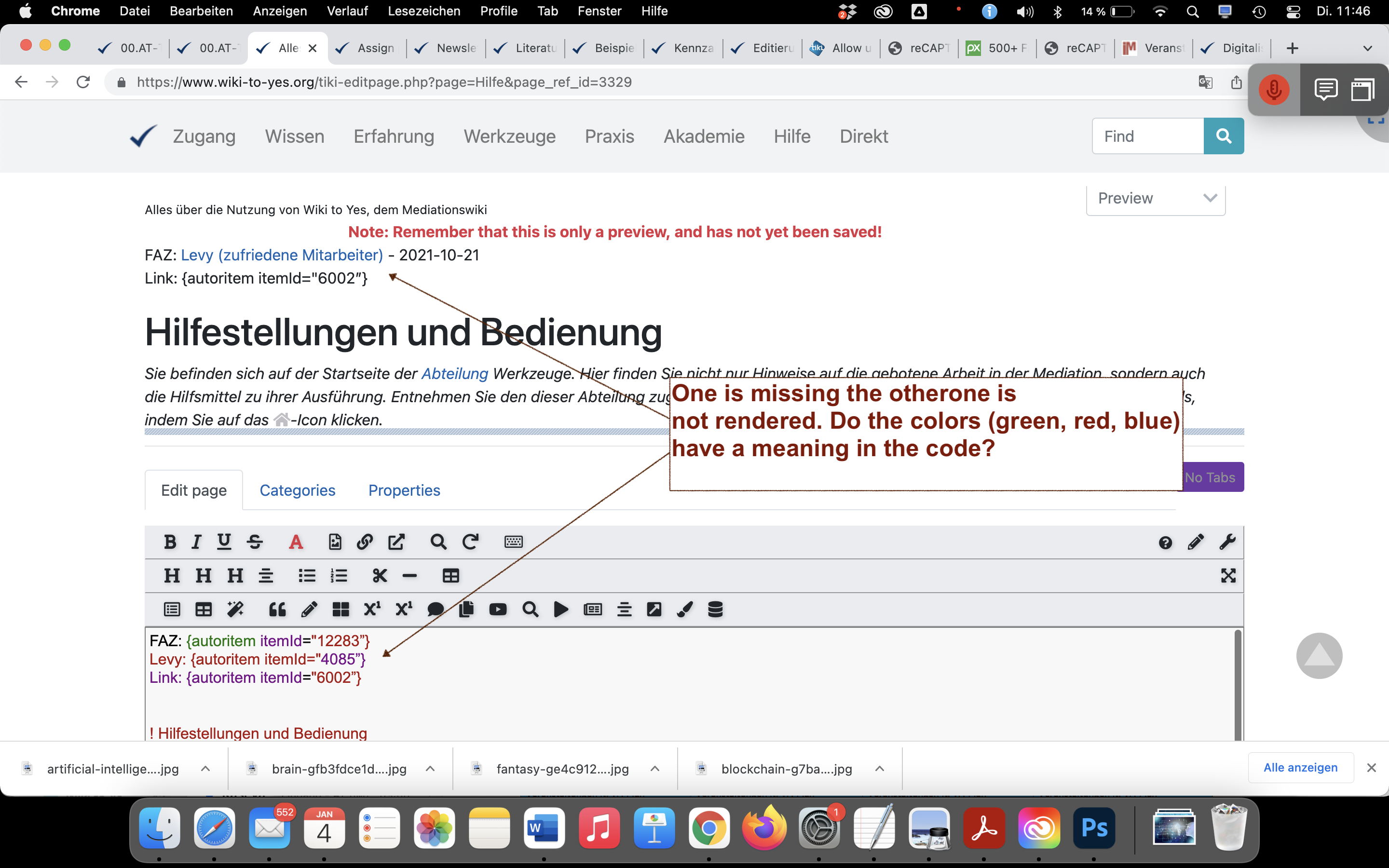
Task: Click the Alle anzeigen downloads button
Action: pos(1300,768)
